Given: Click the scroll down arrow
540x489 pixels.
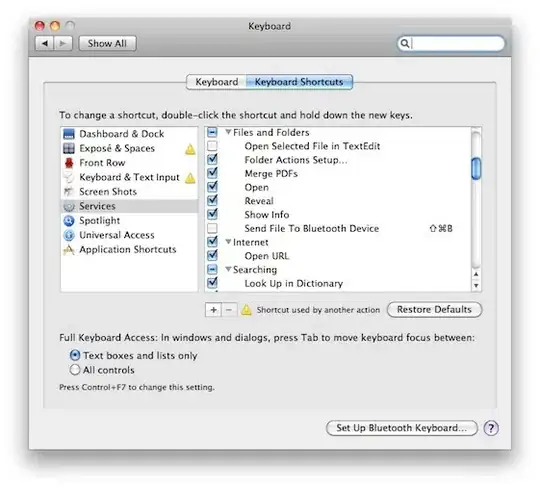Looking at the screenshot, I should [476, 285].
